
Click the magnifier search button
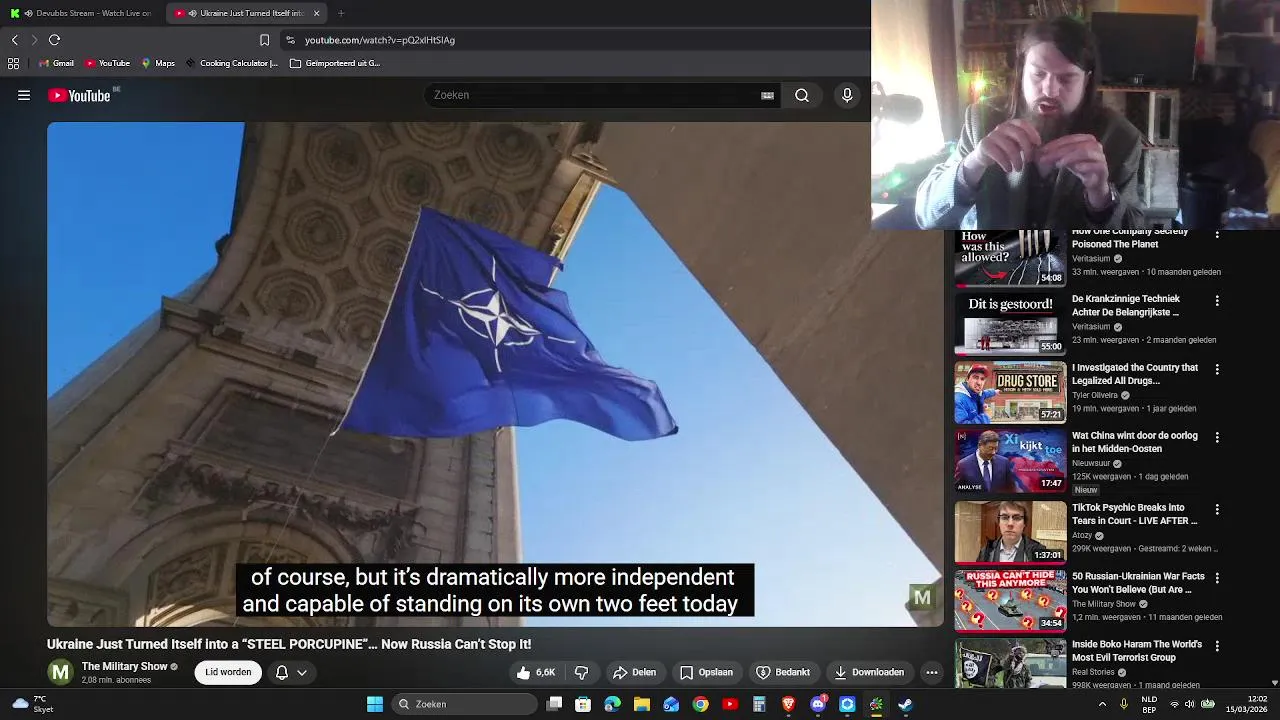pos(802,95)
